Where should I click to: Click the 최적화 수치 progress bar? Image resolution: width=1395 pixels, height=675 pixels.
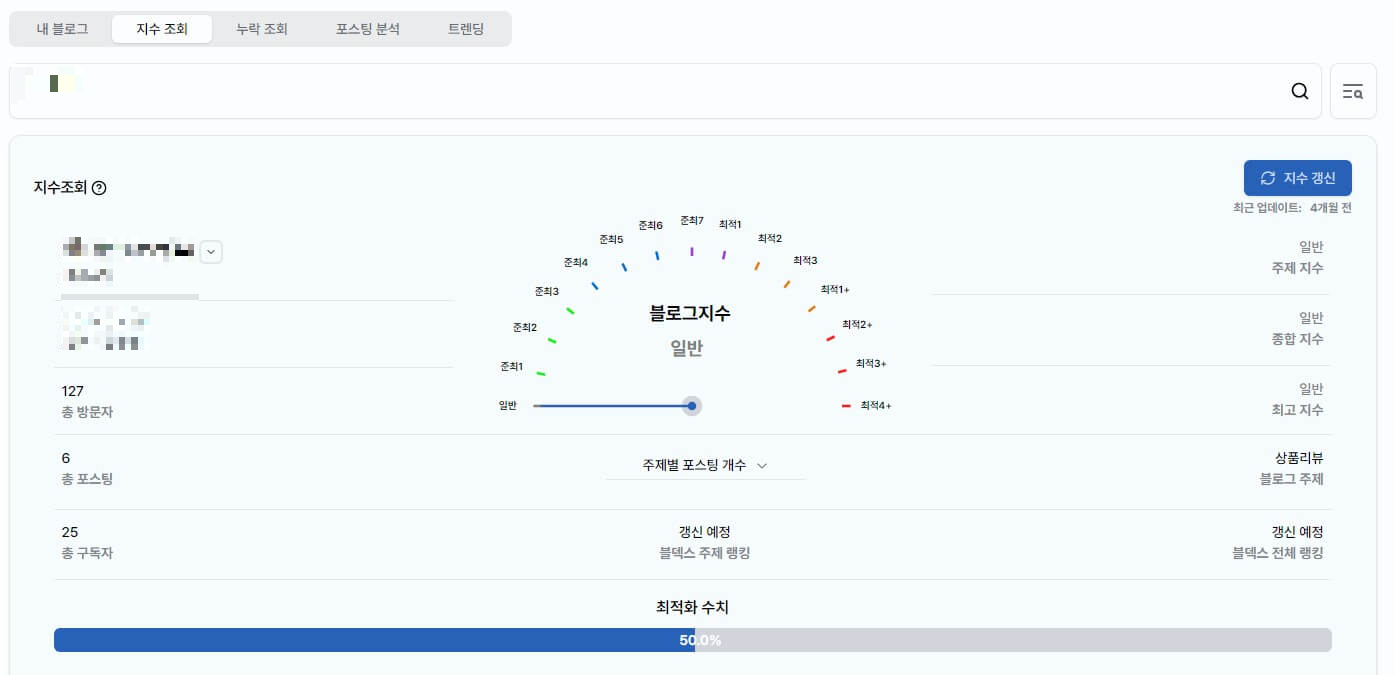click(693, 640)
